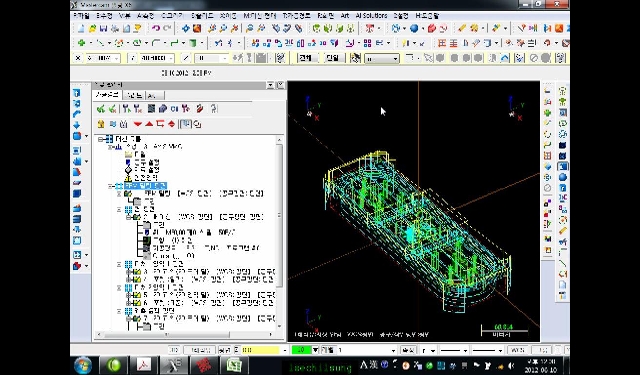Click the green level color box
Viewport: 640px width, 375px height.
301,350
